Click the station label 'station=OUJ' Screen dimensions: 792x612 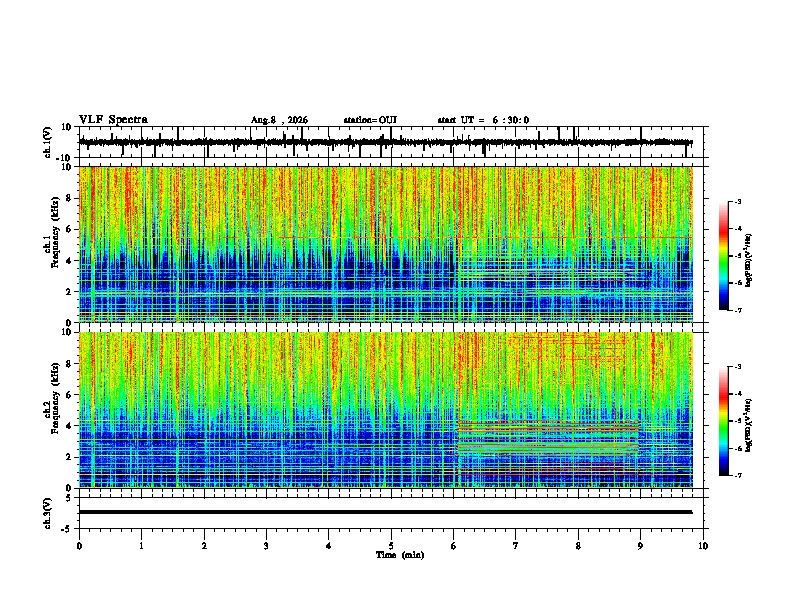(370, 120)
